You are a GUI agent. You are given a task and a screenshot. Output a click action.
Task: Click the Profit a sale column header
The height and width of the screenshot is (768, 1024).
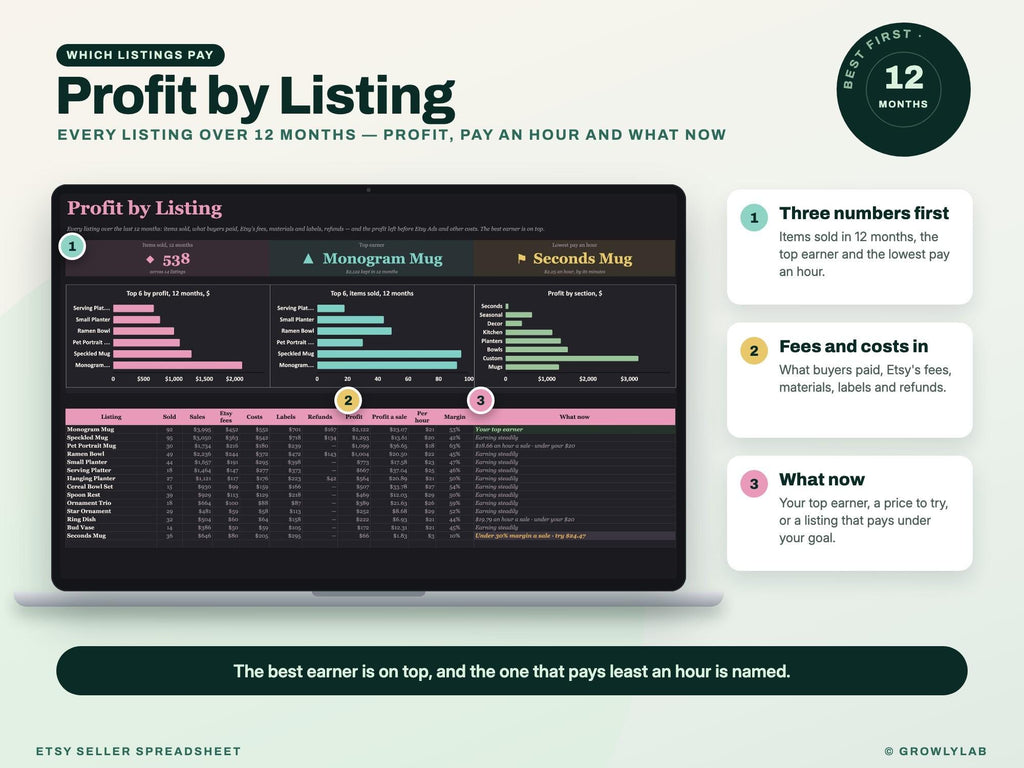389,417
